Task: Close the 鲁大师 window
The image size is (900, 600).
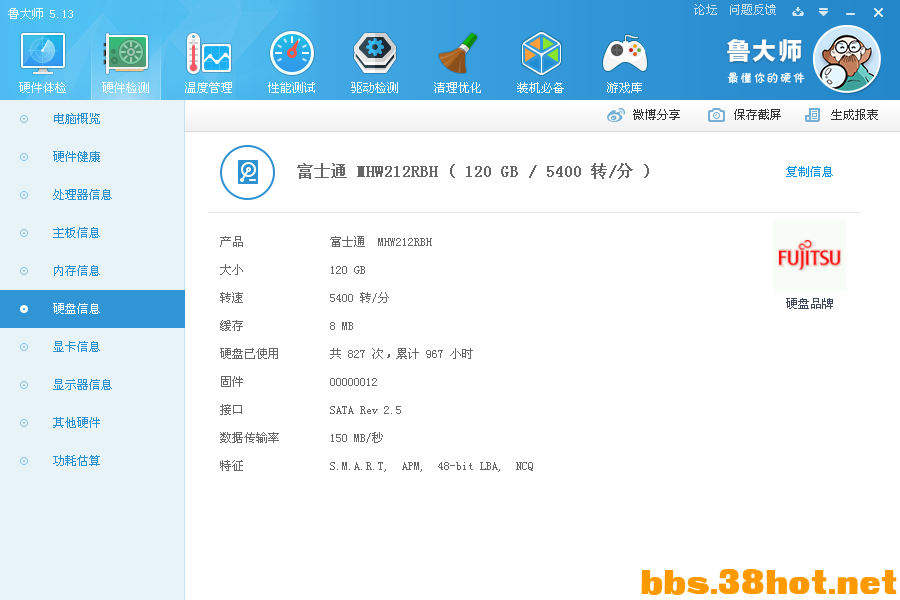Action: point(878,12)
